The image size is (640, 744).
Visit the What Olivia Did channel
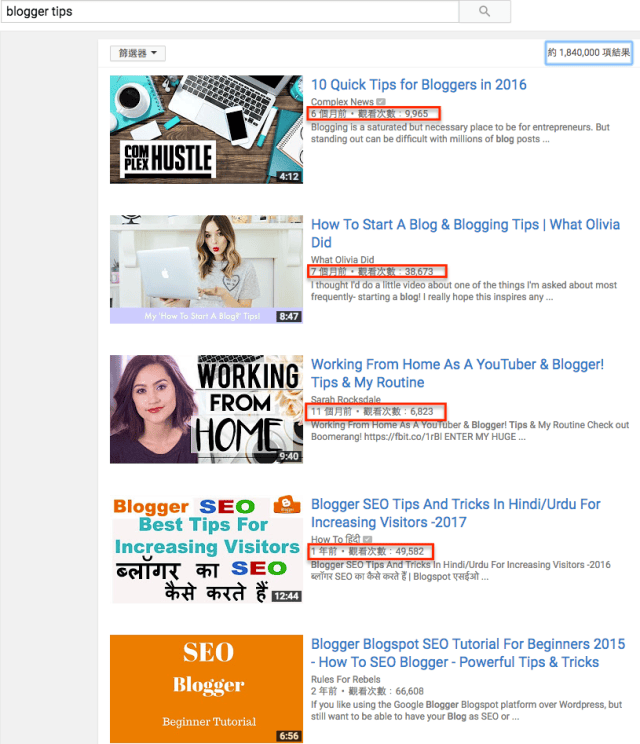[343, 260]
